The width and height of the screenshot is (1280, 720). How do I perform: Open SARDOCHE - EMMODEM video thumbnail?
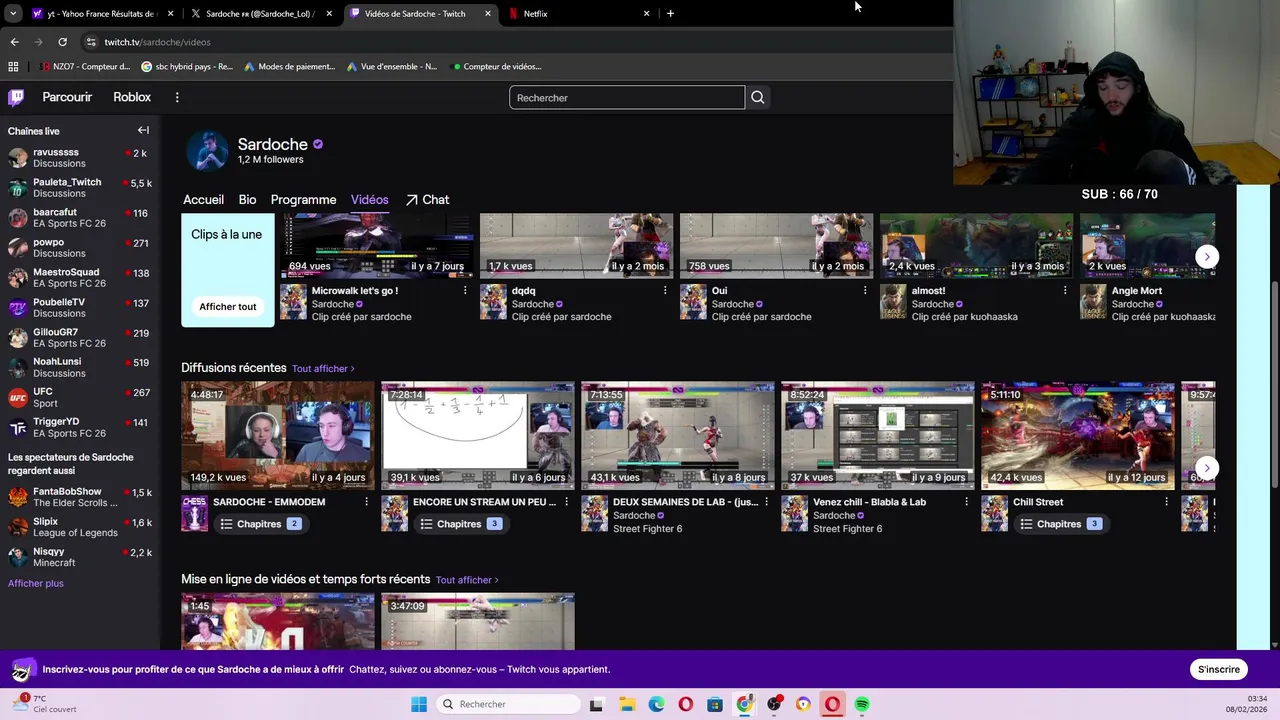coord(278,436)
